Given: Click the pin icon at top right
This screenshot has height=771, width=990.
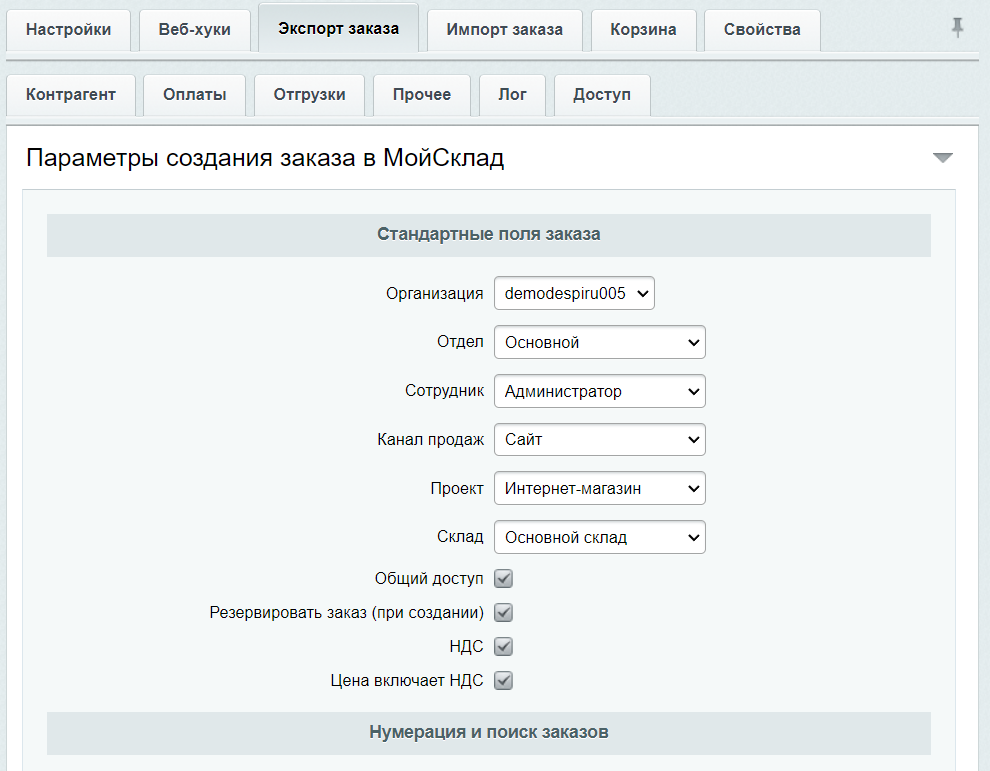Looking at the screenshot, I should 957,28.
